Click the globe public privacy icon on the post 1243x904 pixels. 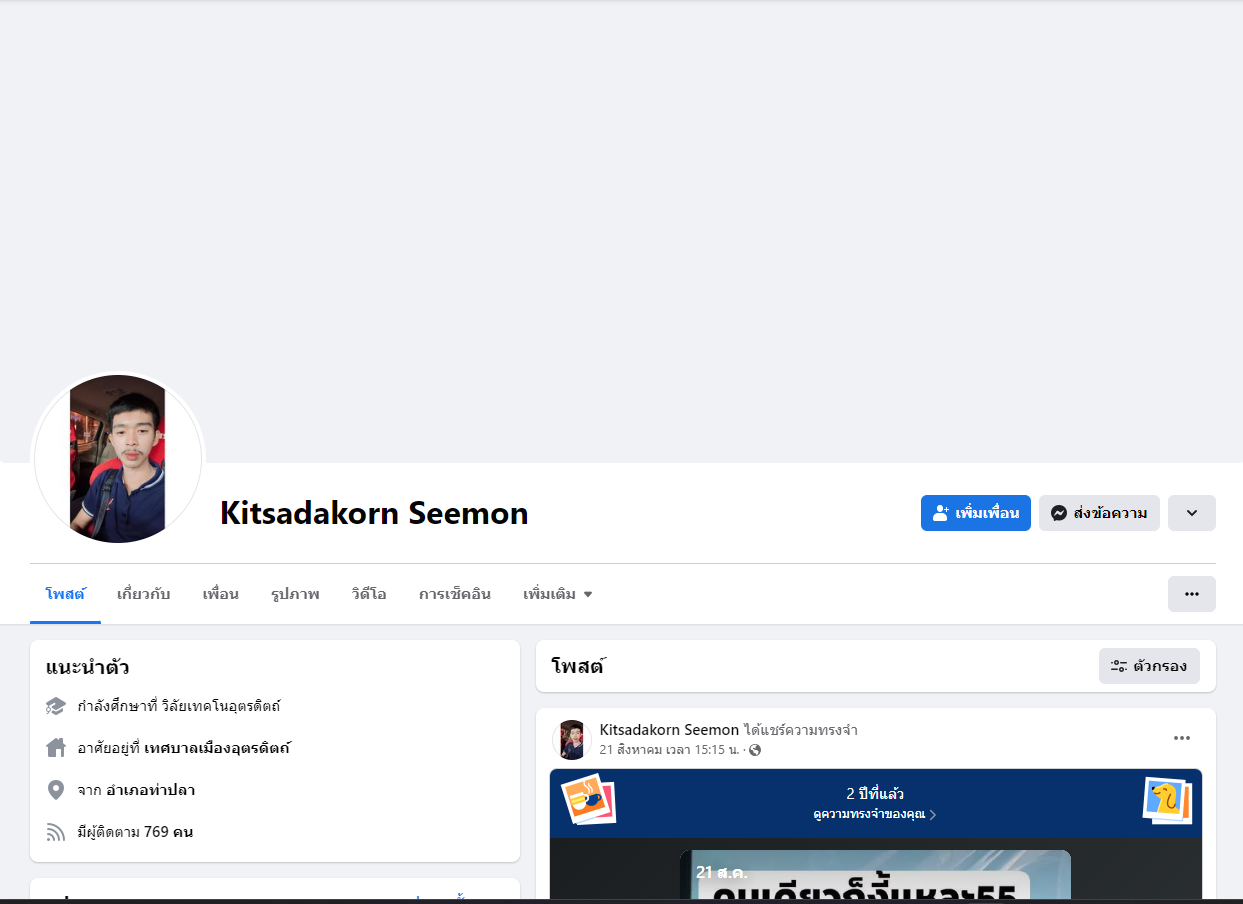[x=755, y=750]
